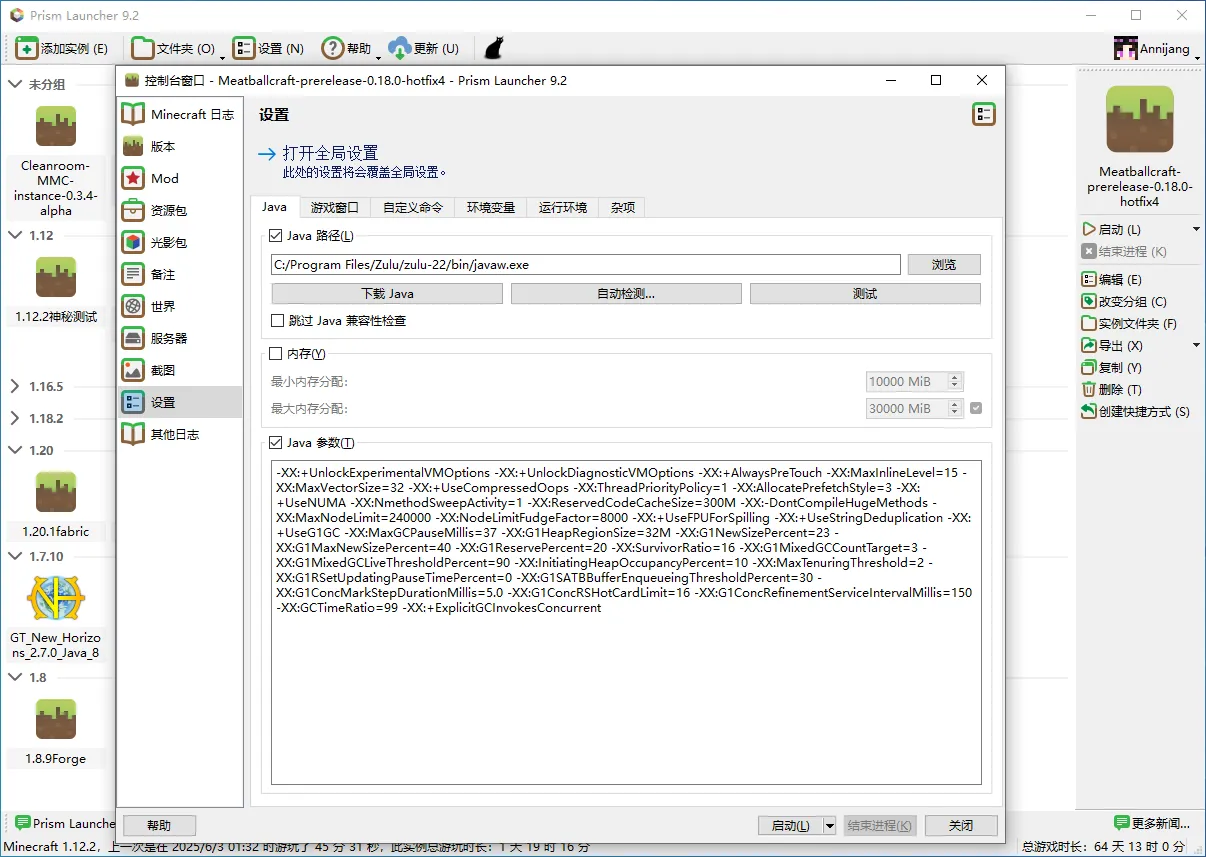This screenshot has width=1206, height=857.
Task: Click 自动检测... button
Action: (x=626, y=293)
